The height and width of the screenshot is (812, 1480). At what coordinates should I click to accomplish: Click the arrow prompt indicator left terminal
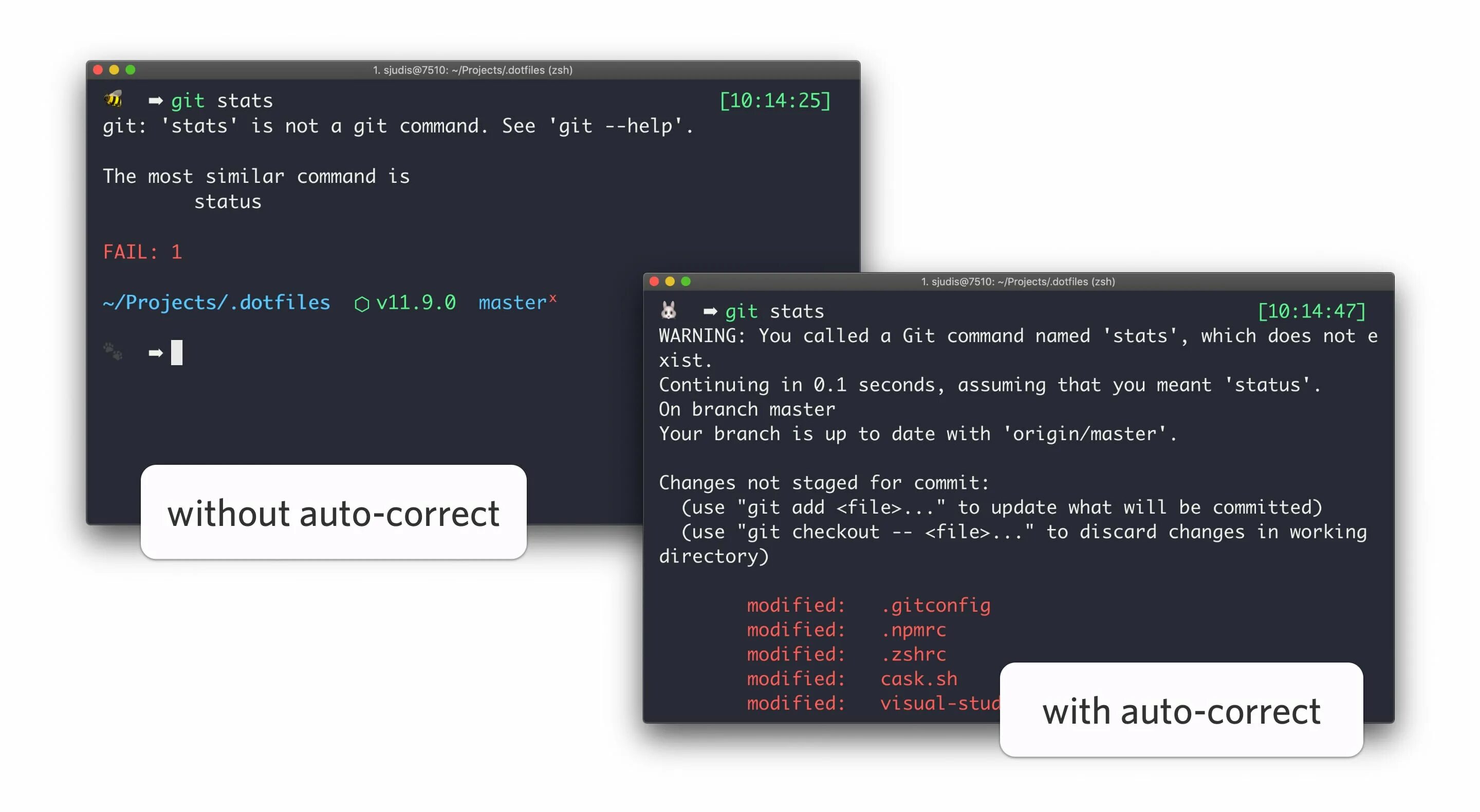[155, 351]
